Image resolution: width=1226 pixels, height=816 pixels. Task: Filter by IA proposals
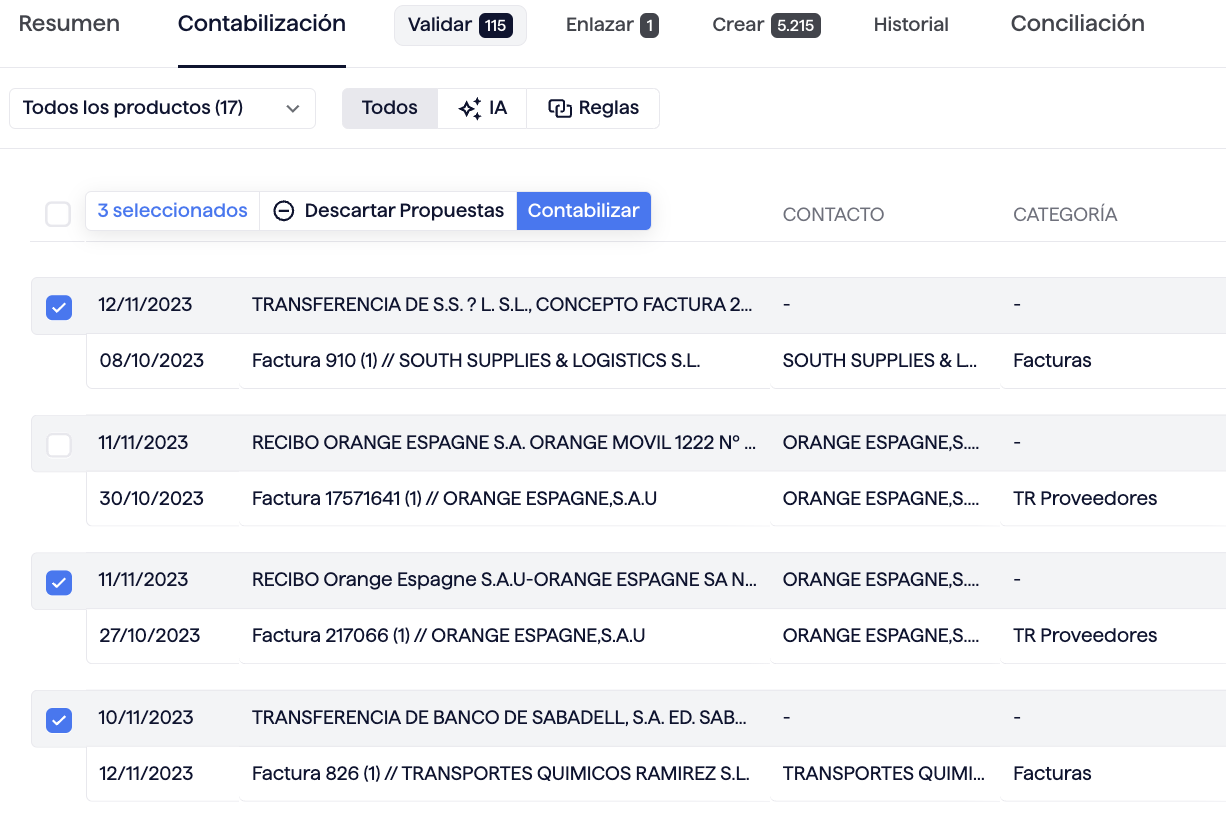click(482, 108)
